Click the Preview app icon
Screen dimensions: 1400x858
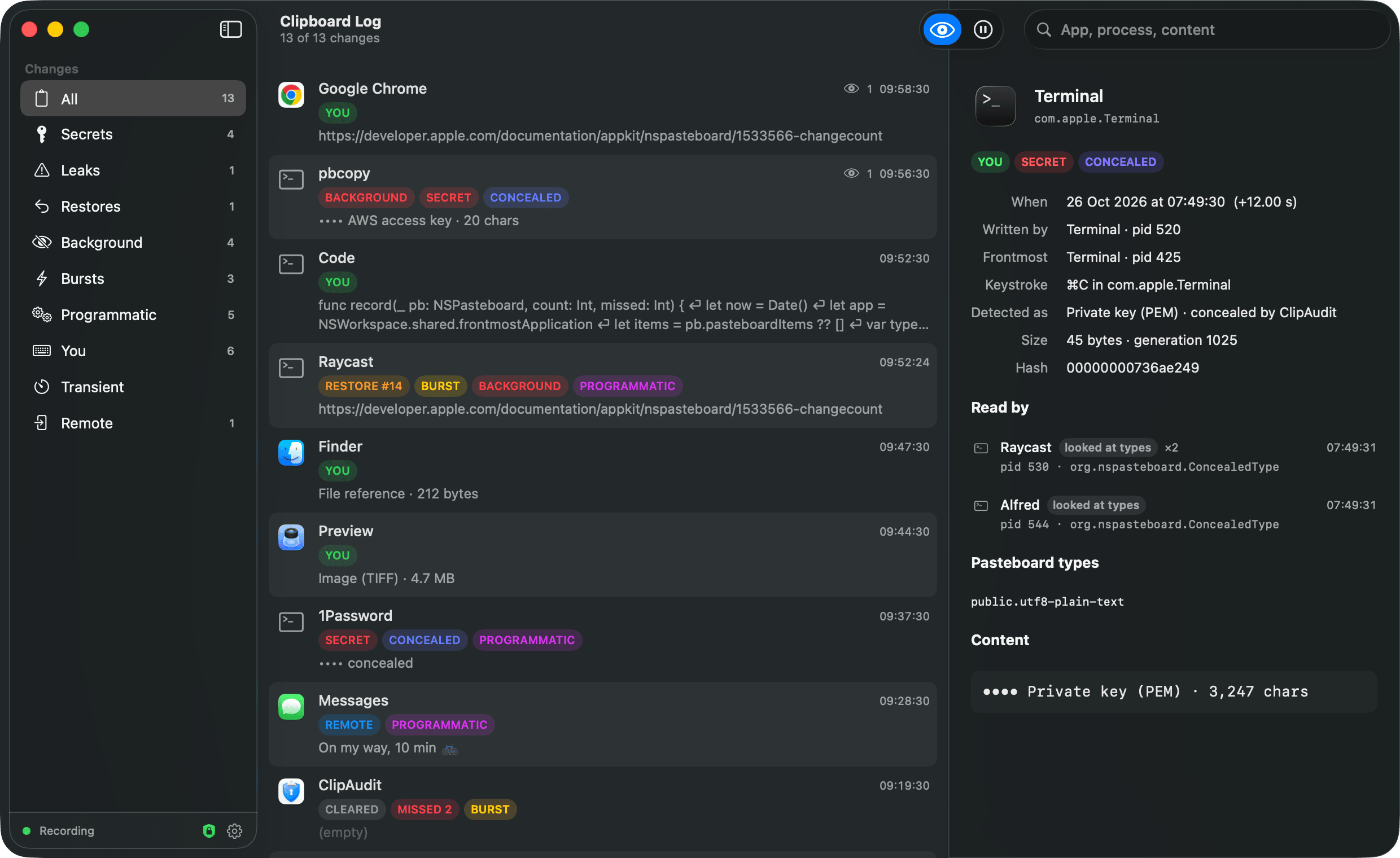click(x=291, y=537)
